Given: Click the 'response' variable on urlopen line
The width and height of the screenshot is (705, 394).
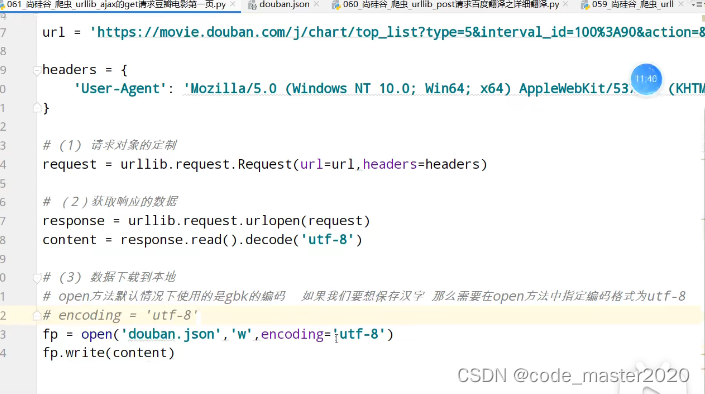Looking at the screenshot, I should [73, 221].
